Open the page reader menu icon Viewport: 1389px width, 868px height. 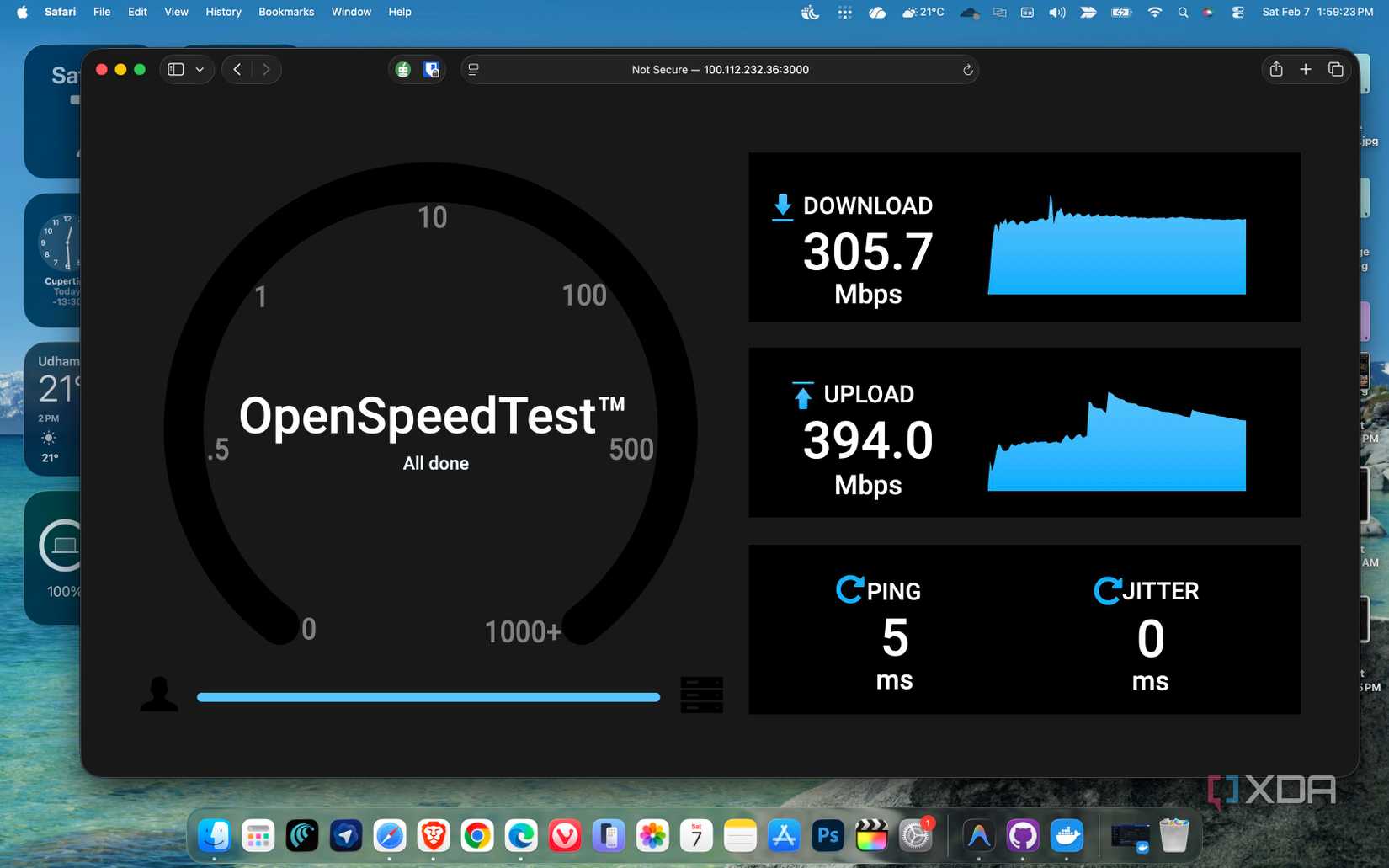click(474, 70)
